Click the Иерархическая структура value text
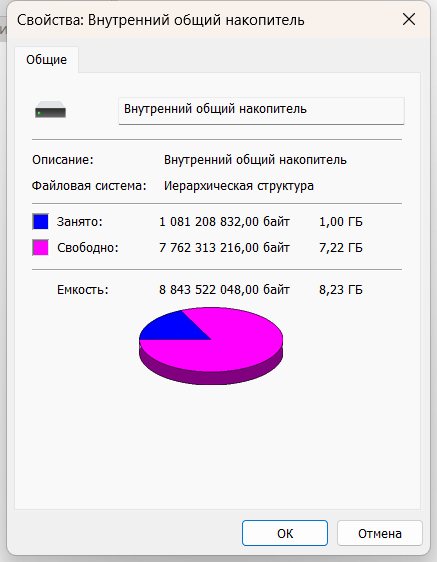437x562 pixels. click(x=239, y=186)
